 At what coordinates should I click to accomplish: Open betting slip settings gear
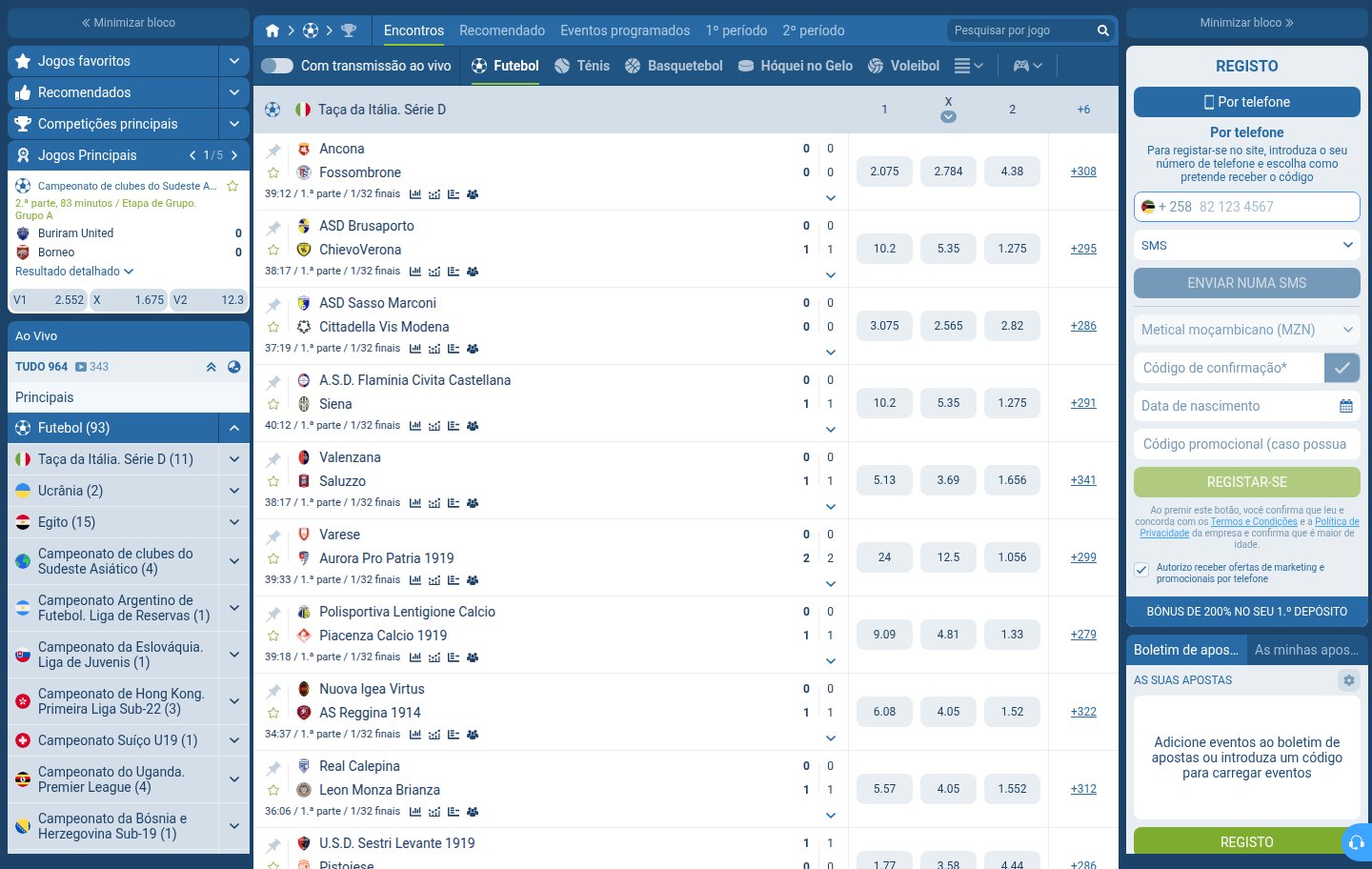point(1348,680)
